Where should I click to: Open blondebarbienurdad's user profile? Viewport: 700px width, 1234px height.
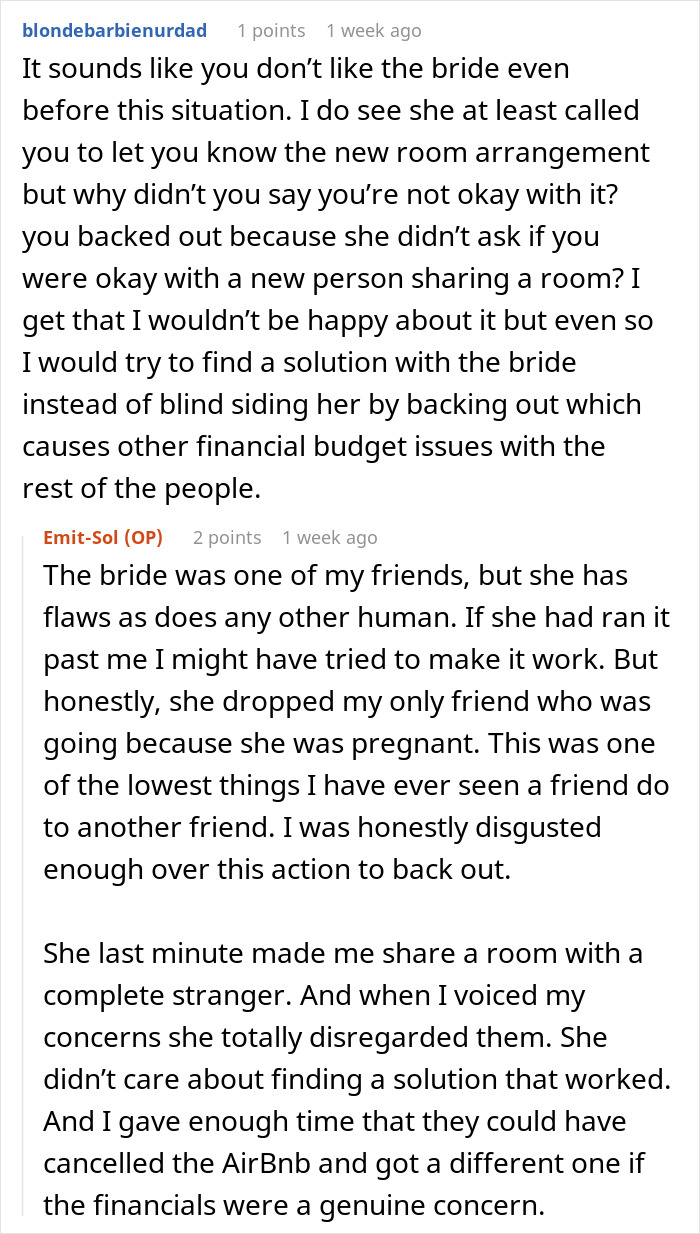(x=114, y=31)
